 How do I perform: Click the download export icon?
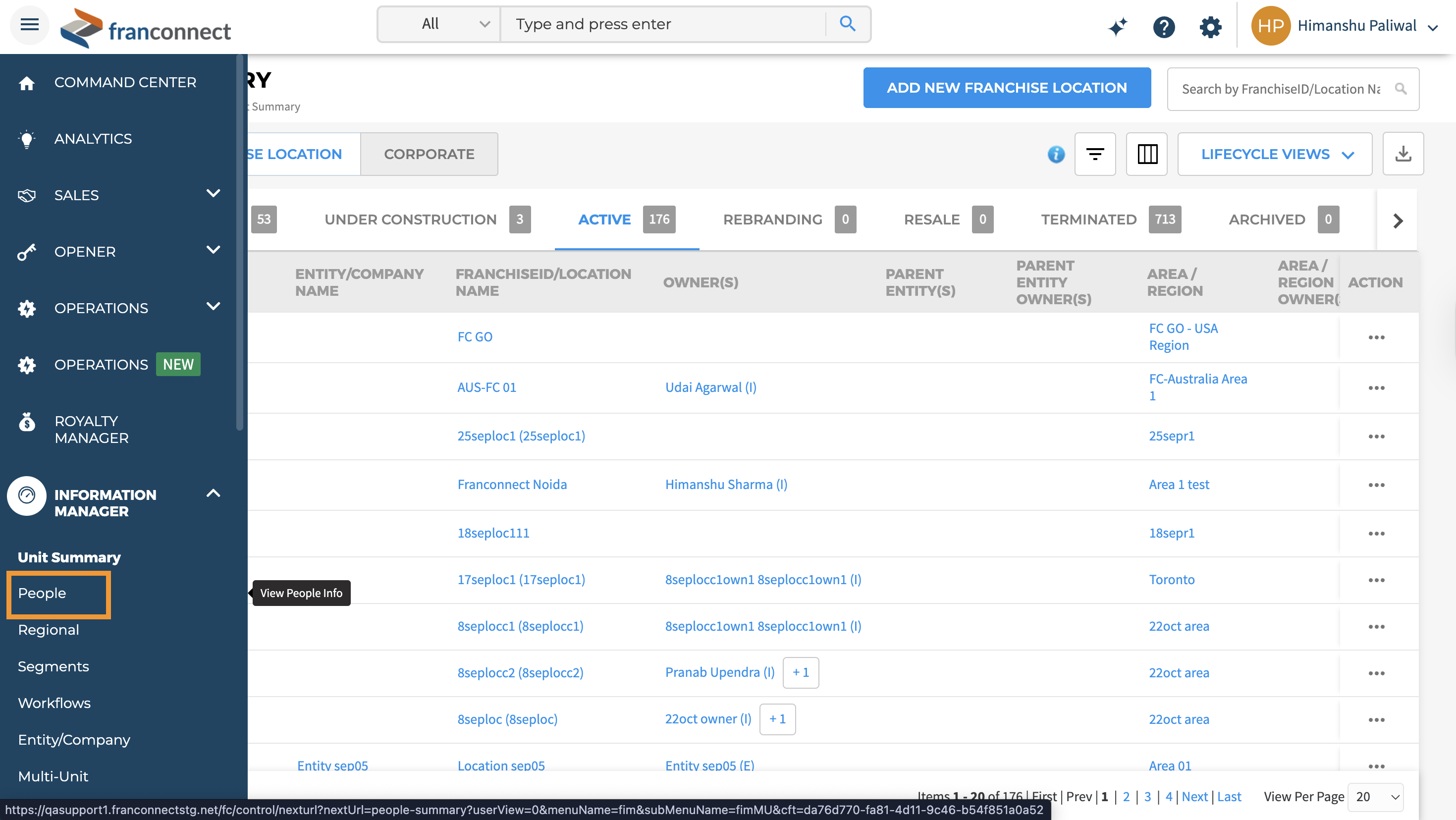click(x=1402, y=154)
